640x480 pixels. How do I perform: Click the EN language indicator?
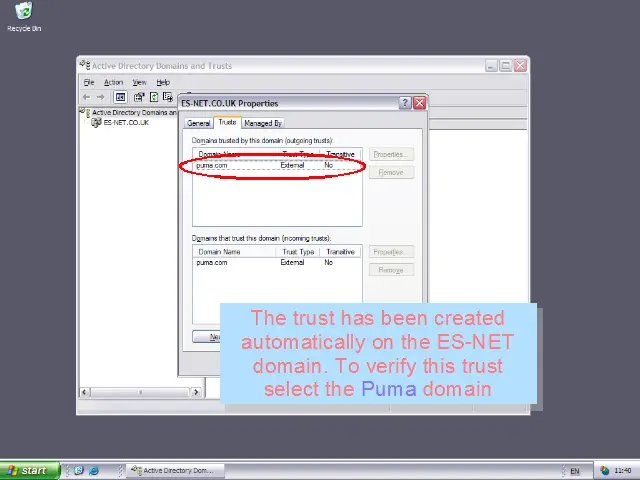(x=575, y=471)
